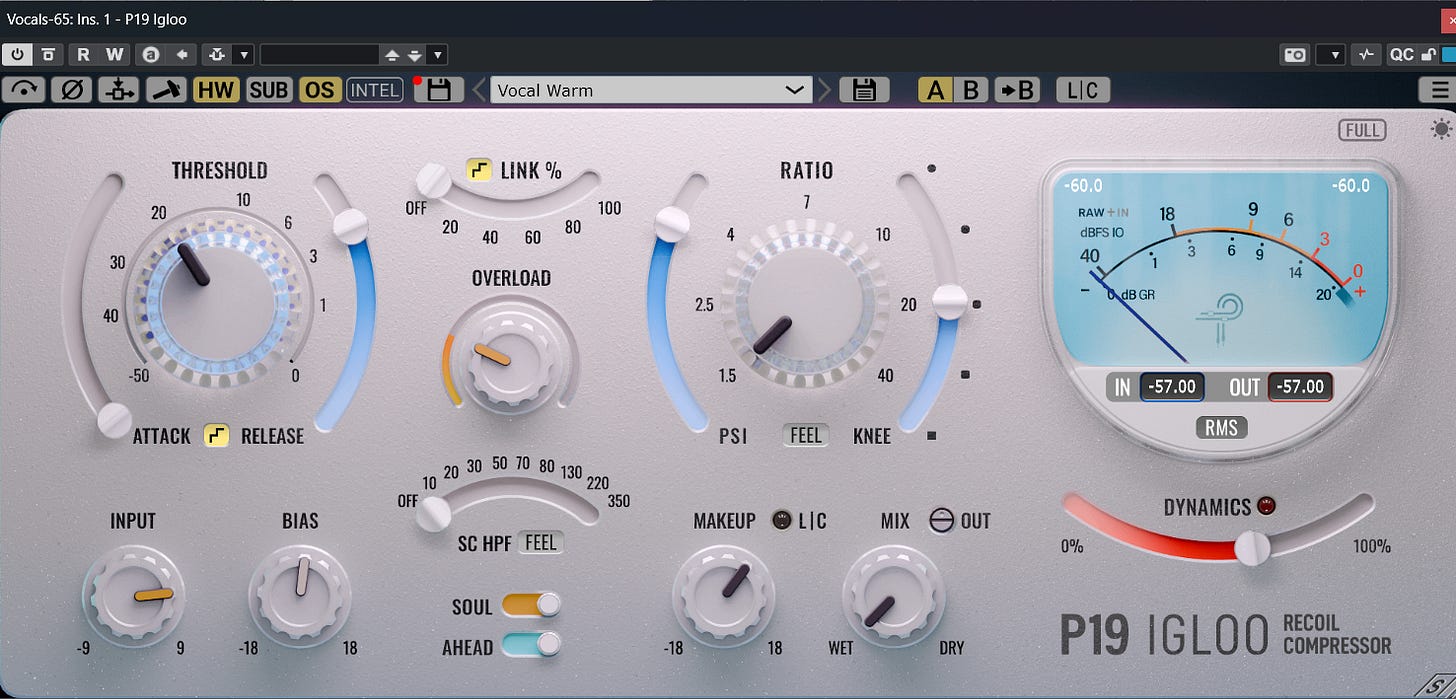
Task: Toggle the Link % step icon
Action: [x=479, y=169]
